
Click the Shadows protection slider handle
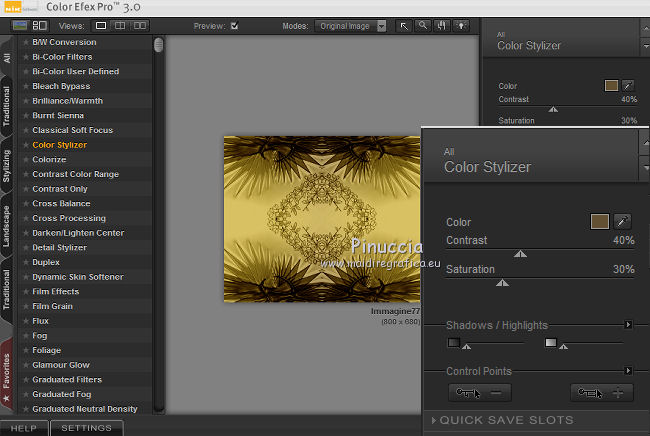coord(466,346)
